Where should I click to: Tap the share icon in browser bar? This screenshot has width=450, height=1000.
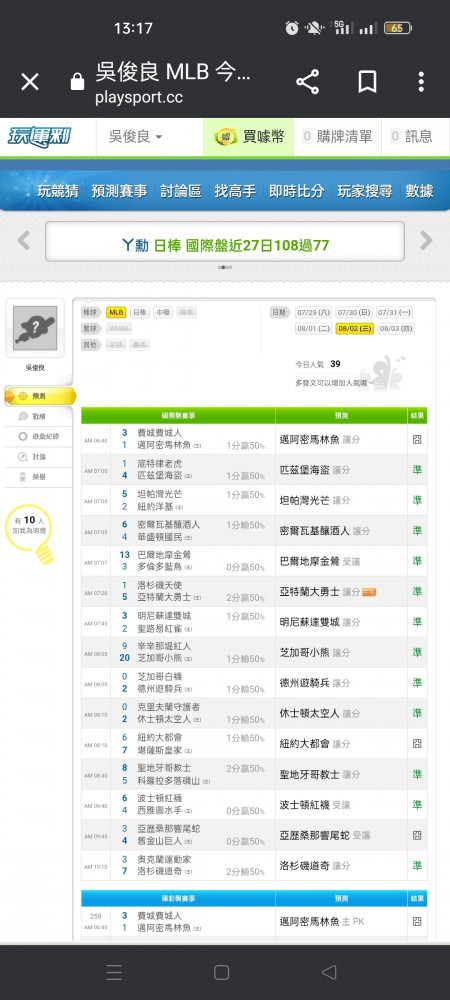click(x=307, y=82)
